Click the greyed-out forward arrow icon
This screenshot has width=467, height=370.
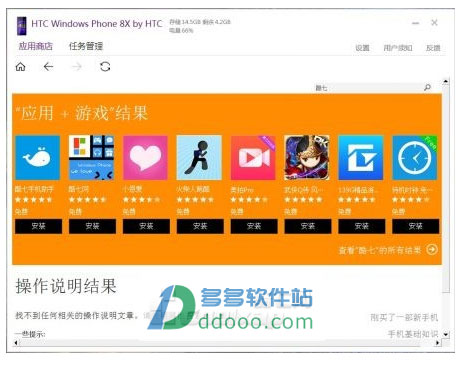coord(77,67)
